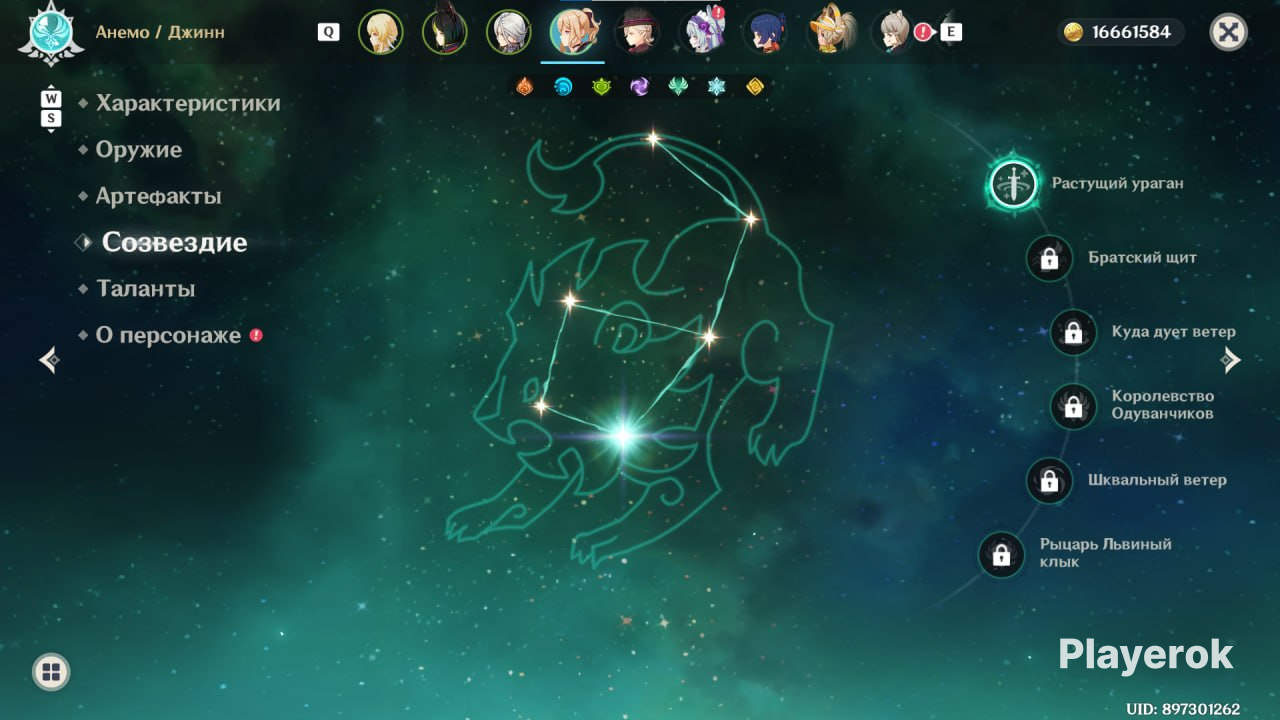Filter characters by the Pyro flame icon

coord(524,87)
